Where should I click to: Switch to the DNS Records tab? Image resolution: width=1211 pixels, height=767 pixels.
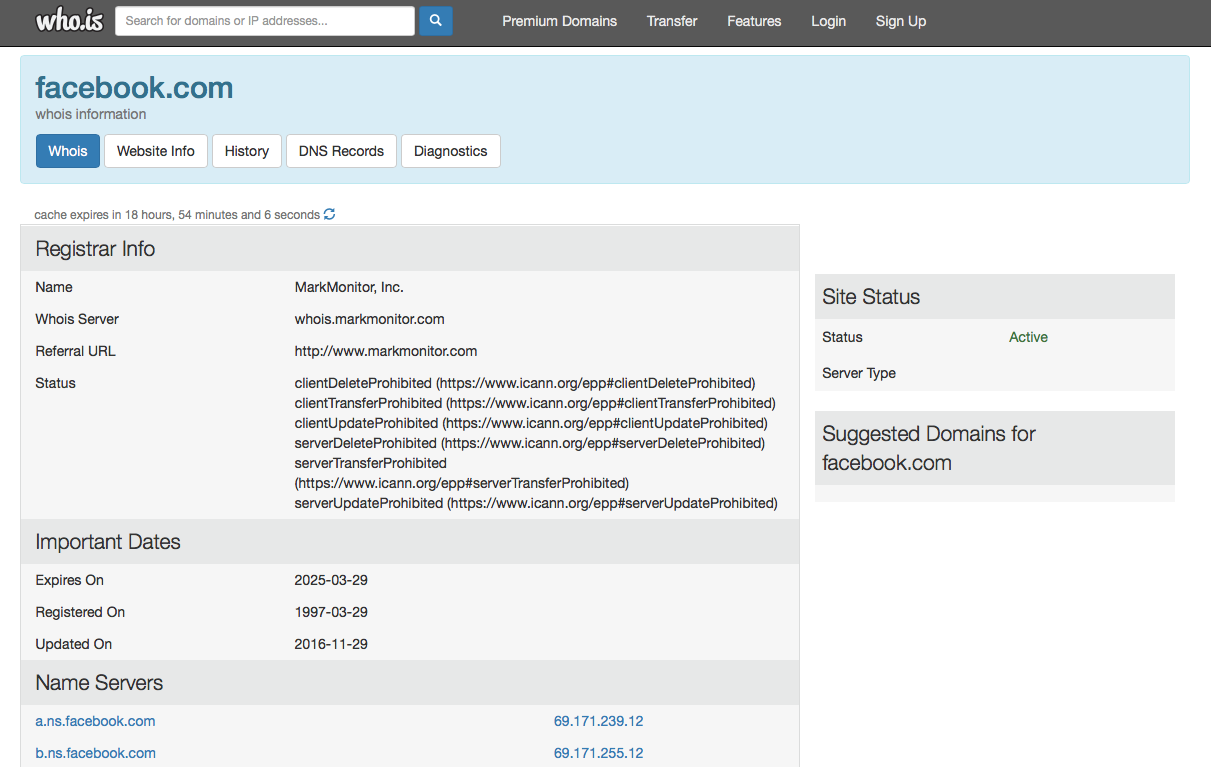pyautogui.click(x=341, y=151)
